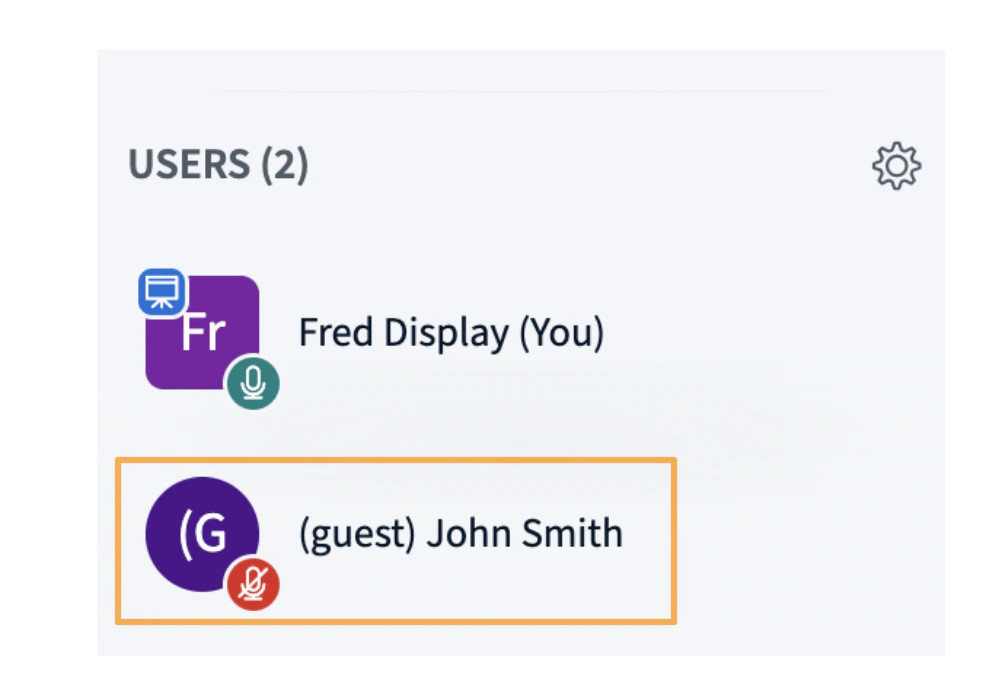Click Fred's green microphone indicator
Image resolution: width=1002 pixels, height=690 pixels.
click(252, 382)
